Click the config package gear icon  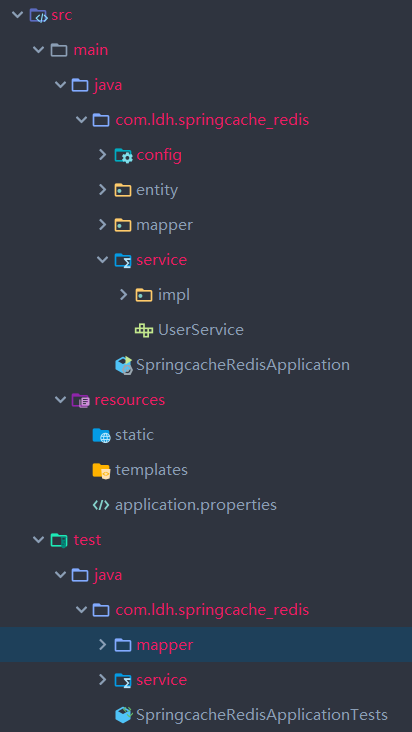click(x=124, y=155)
